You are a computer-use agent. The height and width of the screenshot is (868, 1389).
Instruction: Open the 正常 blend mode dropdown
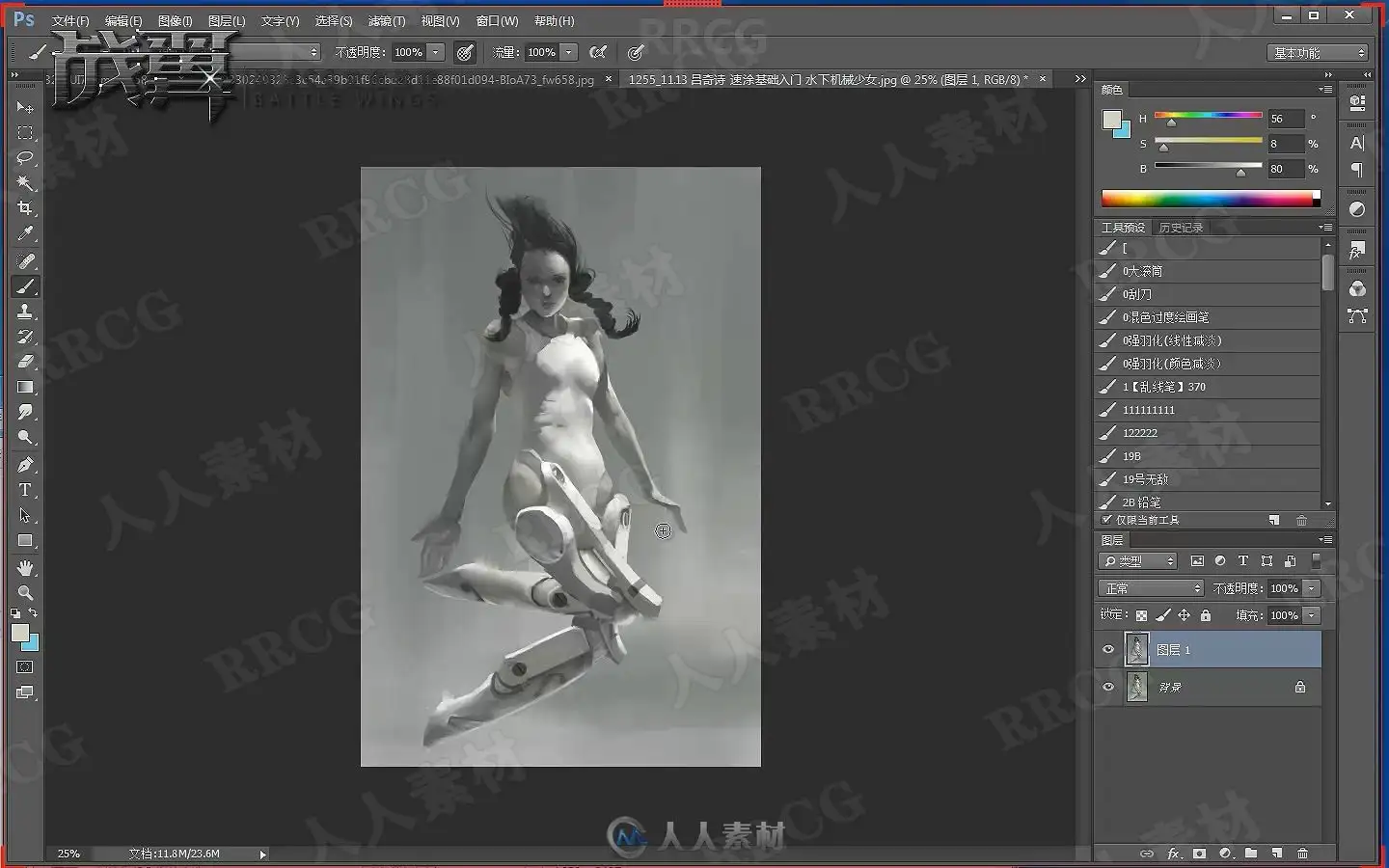click(1151, 588)
